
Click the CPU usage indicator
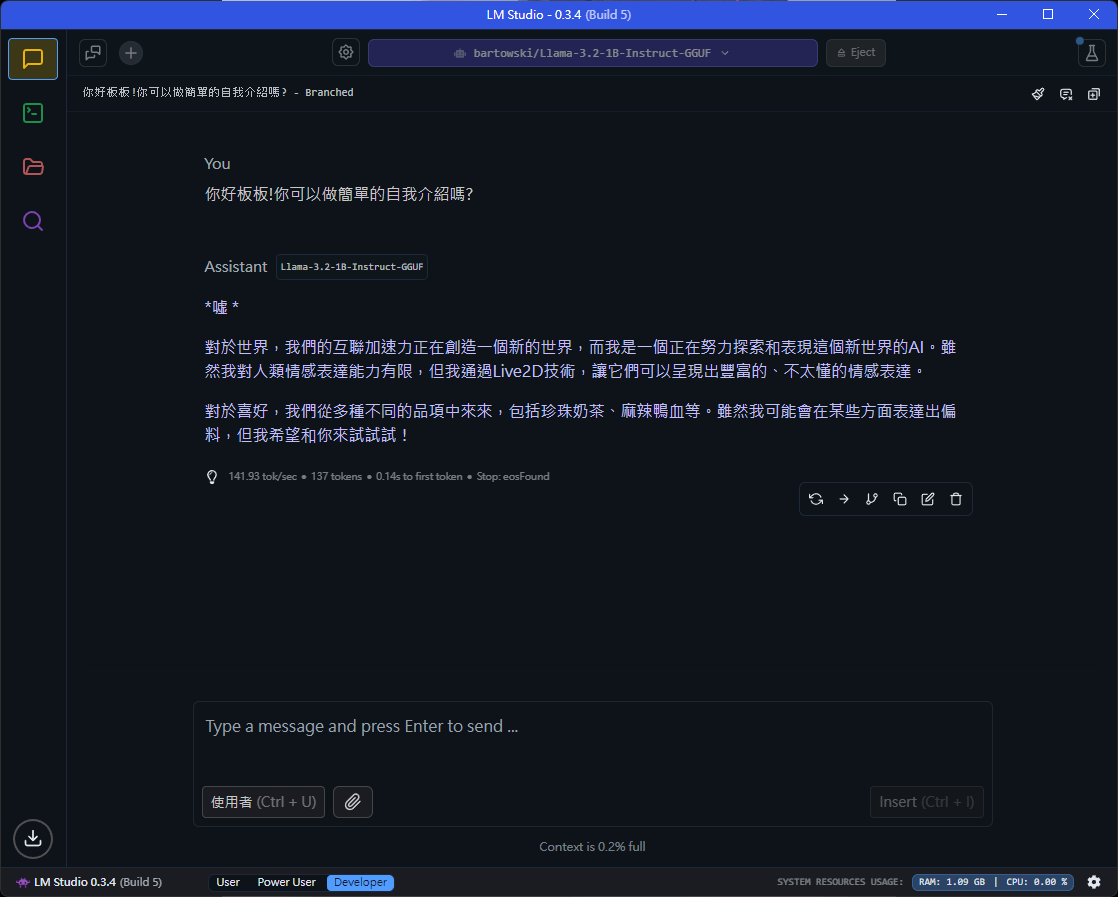click(1037, 882)
